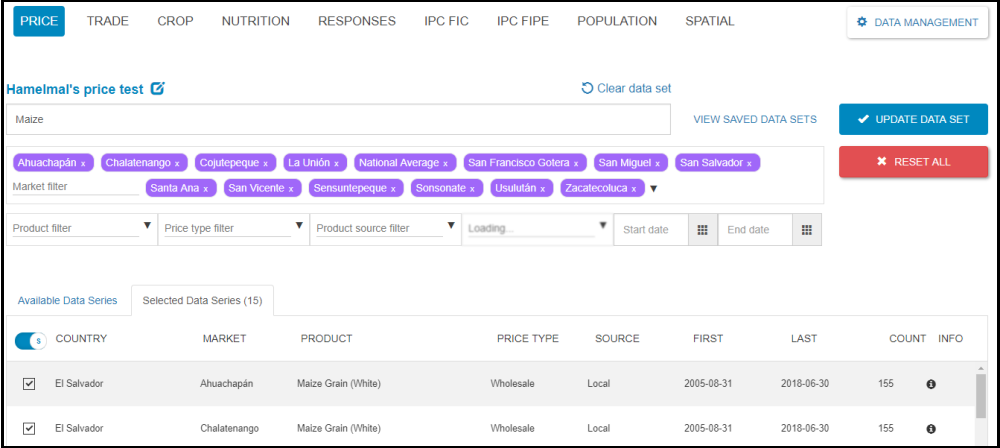This screenshot has height=448, width=1000.
Task: Click the RESET ALL button
Action: (x=913, y=161)
